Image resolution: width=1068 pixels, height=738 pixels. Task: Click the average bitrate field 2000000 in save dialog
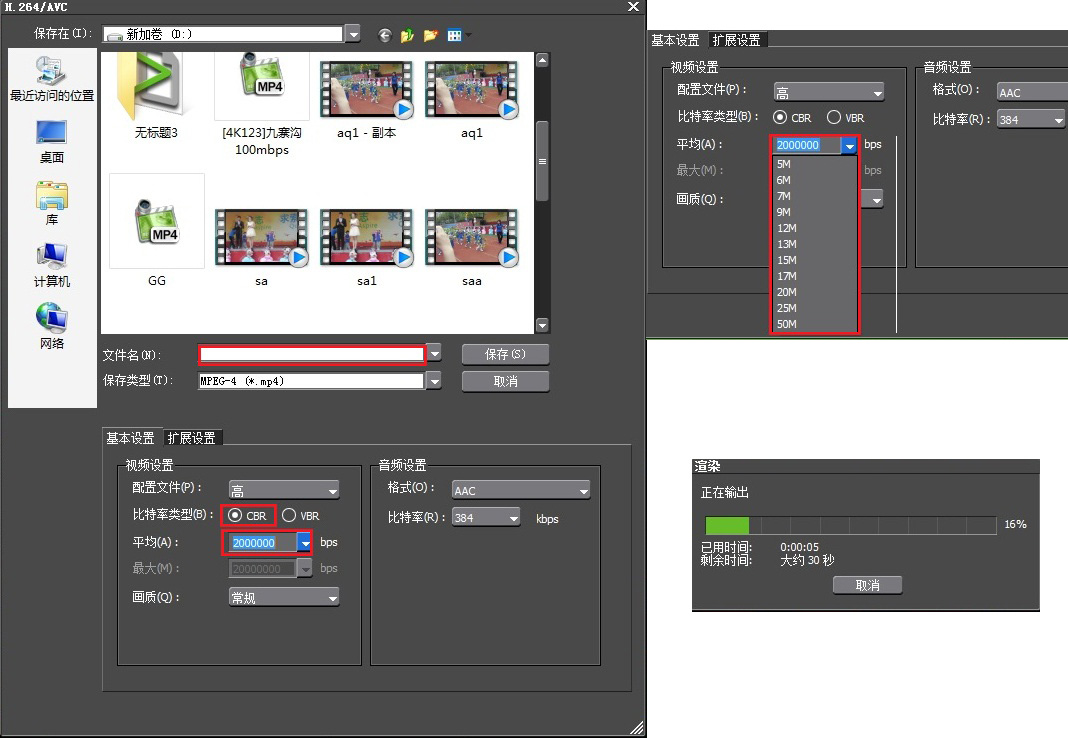263,543
